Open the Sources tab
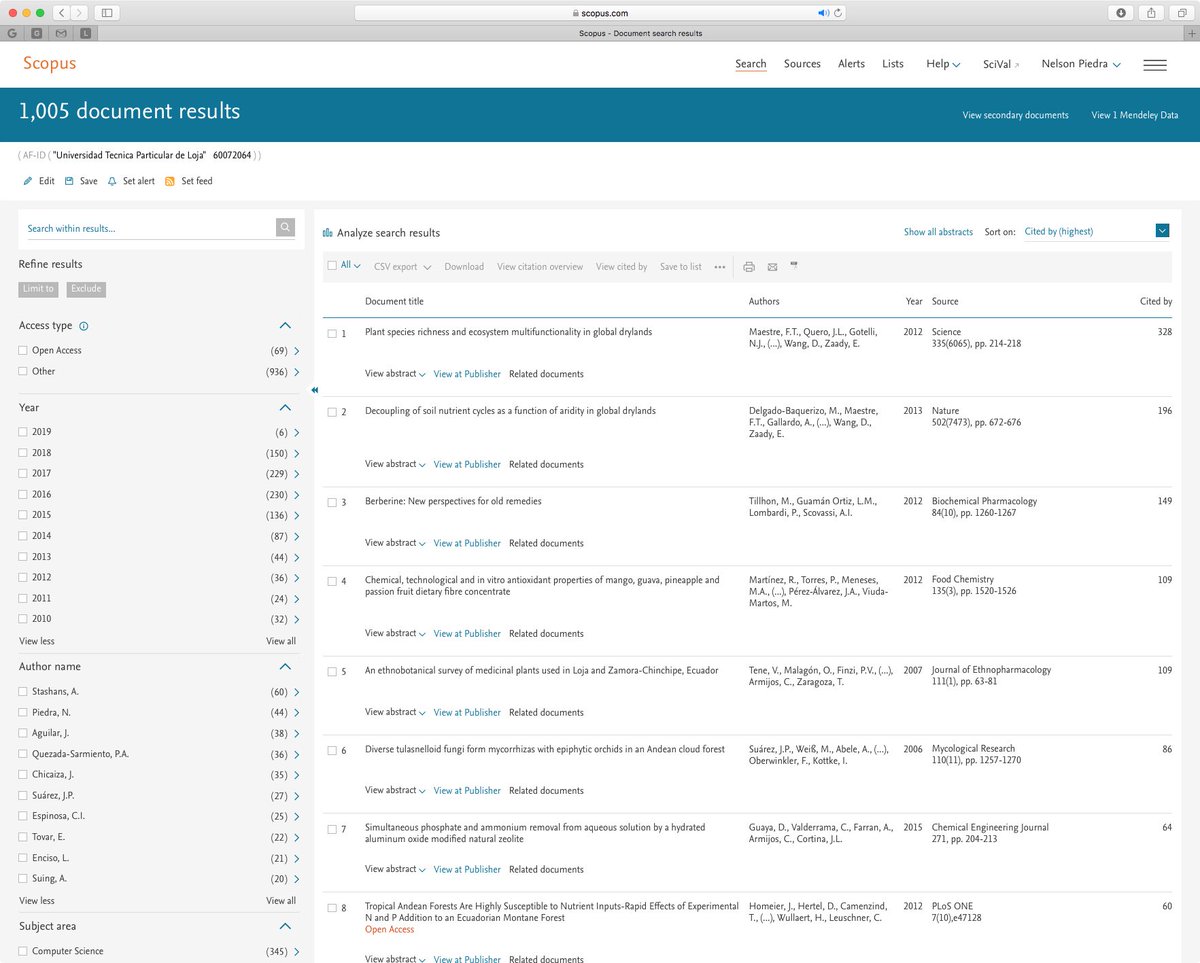This screenshot has width=1200, height=963. pos(802,64)
